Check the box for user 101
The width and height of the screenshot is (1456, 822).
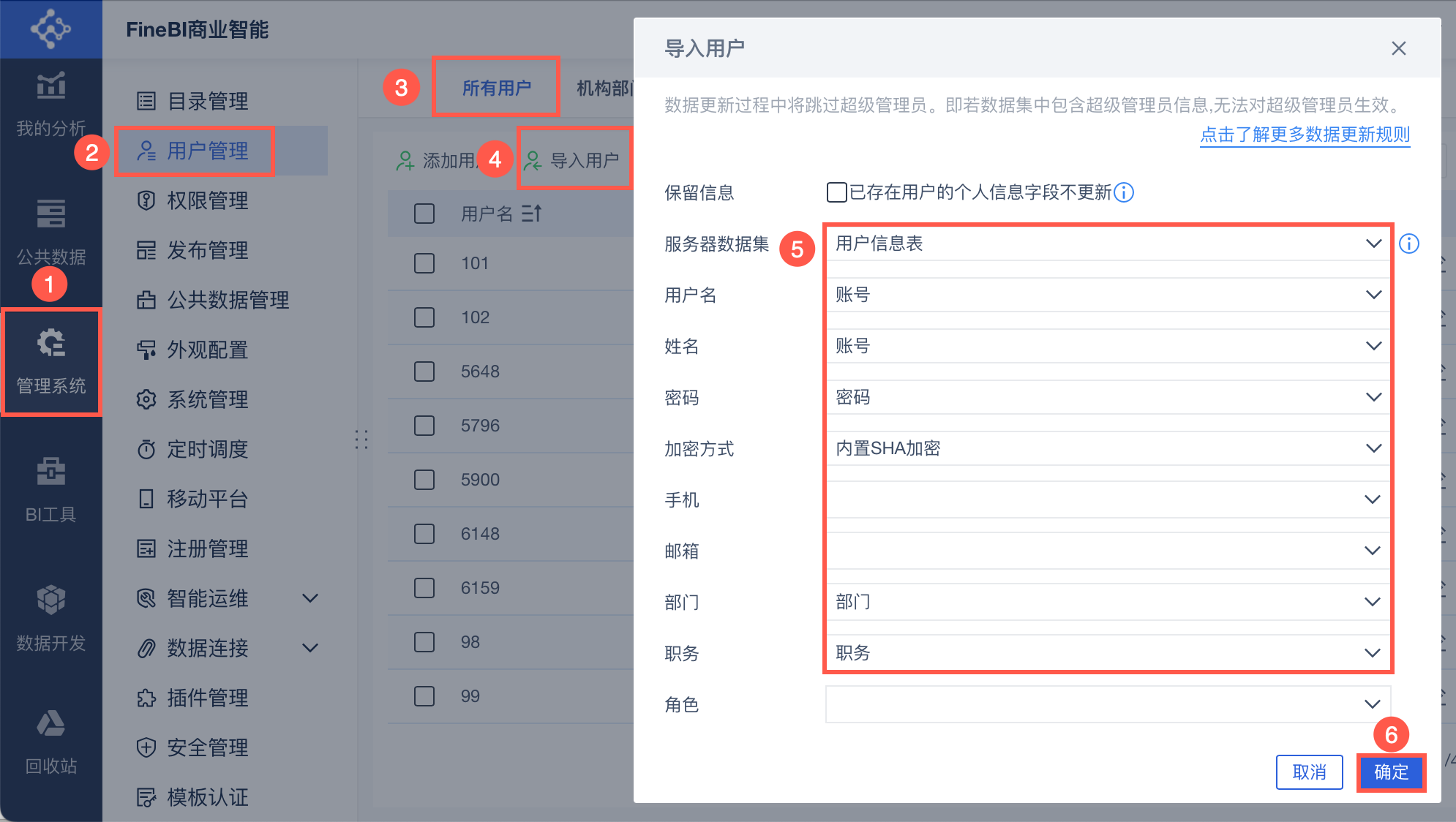[424, 263]
